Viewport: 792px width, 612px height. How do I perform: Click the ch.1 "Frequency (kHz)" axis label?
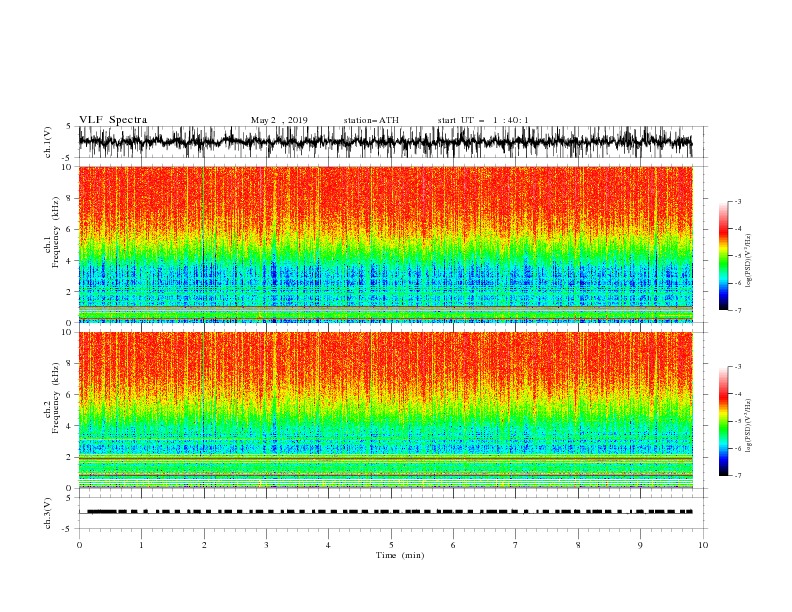pyautogui.click(x=56, y=232)
